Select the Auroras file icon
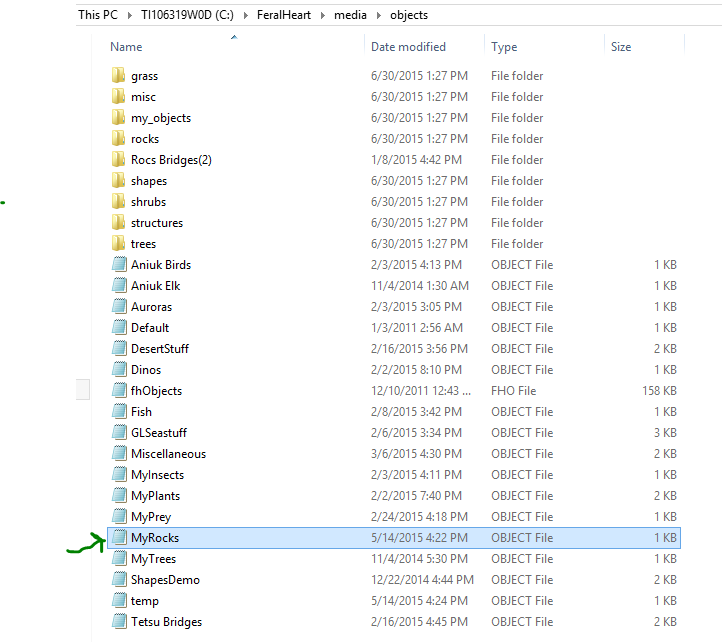This screenshot has height=642, width=722. 119,306
